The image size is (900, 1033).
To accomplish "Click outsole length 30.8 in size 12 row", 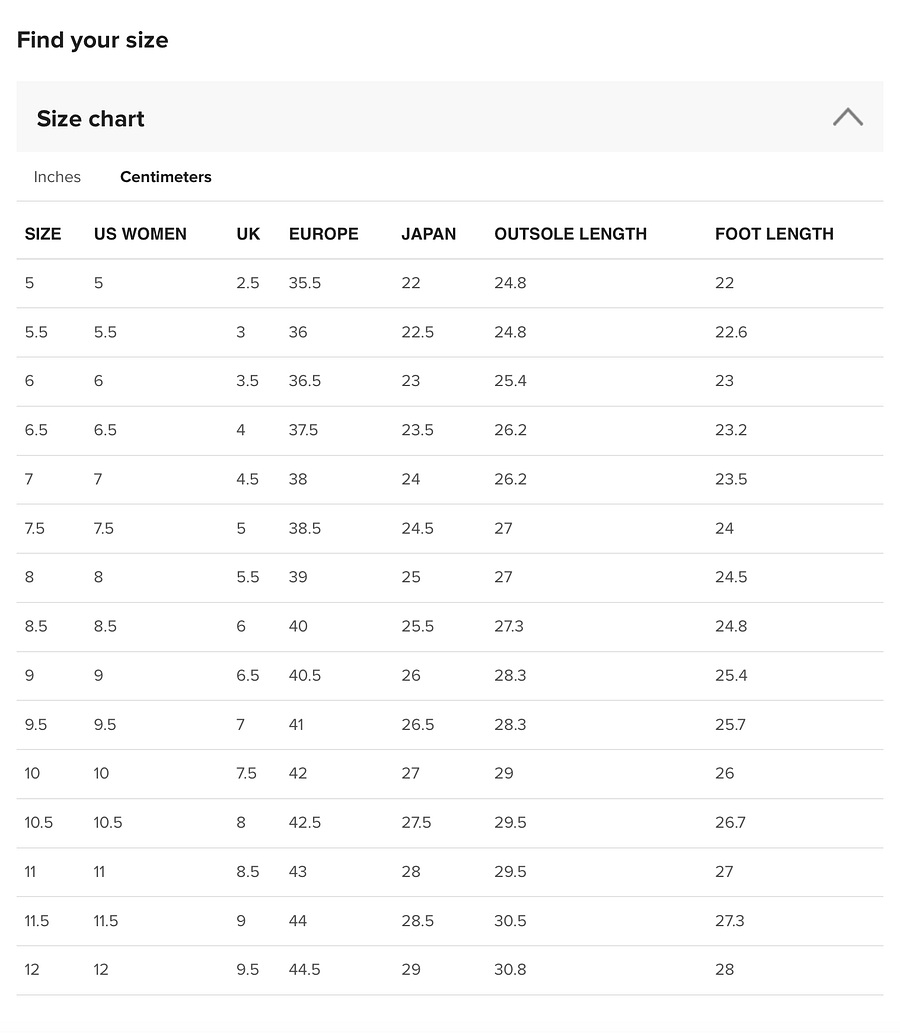I will point(510,969).
